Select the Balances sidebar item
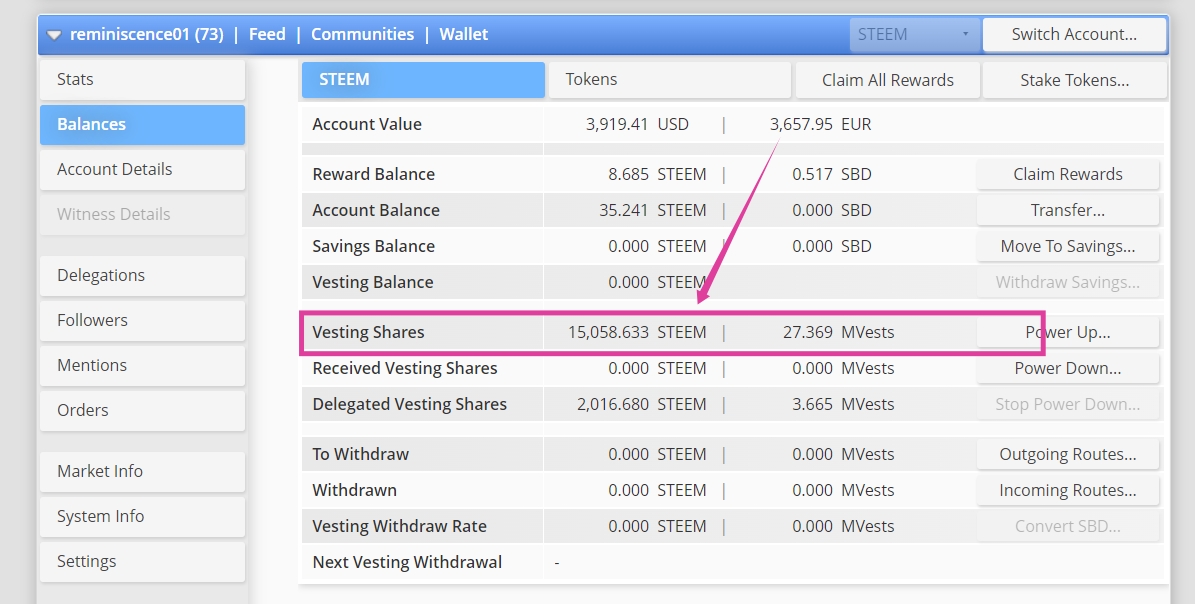This screenshot has height=604, width=1195. [143, 124]
